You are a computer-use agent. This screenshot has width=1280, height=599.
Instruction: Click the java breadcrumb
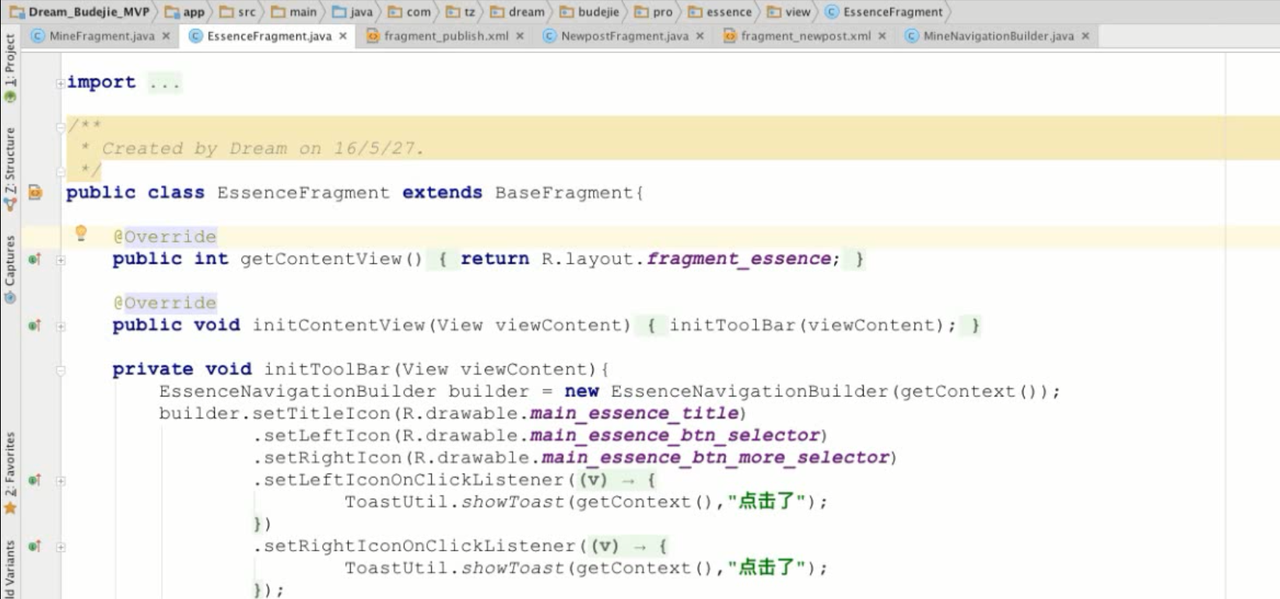[352, 12]
